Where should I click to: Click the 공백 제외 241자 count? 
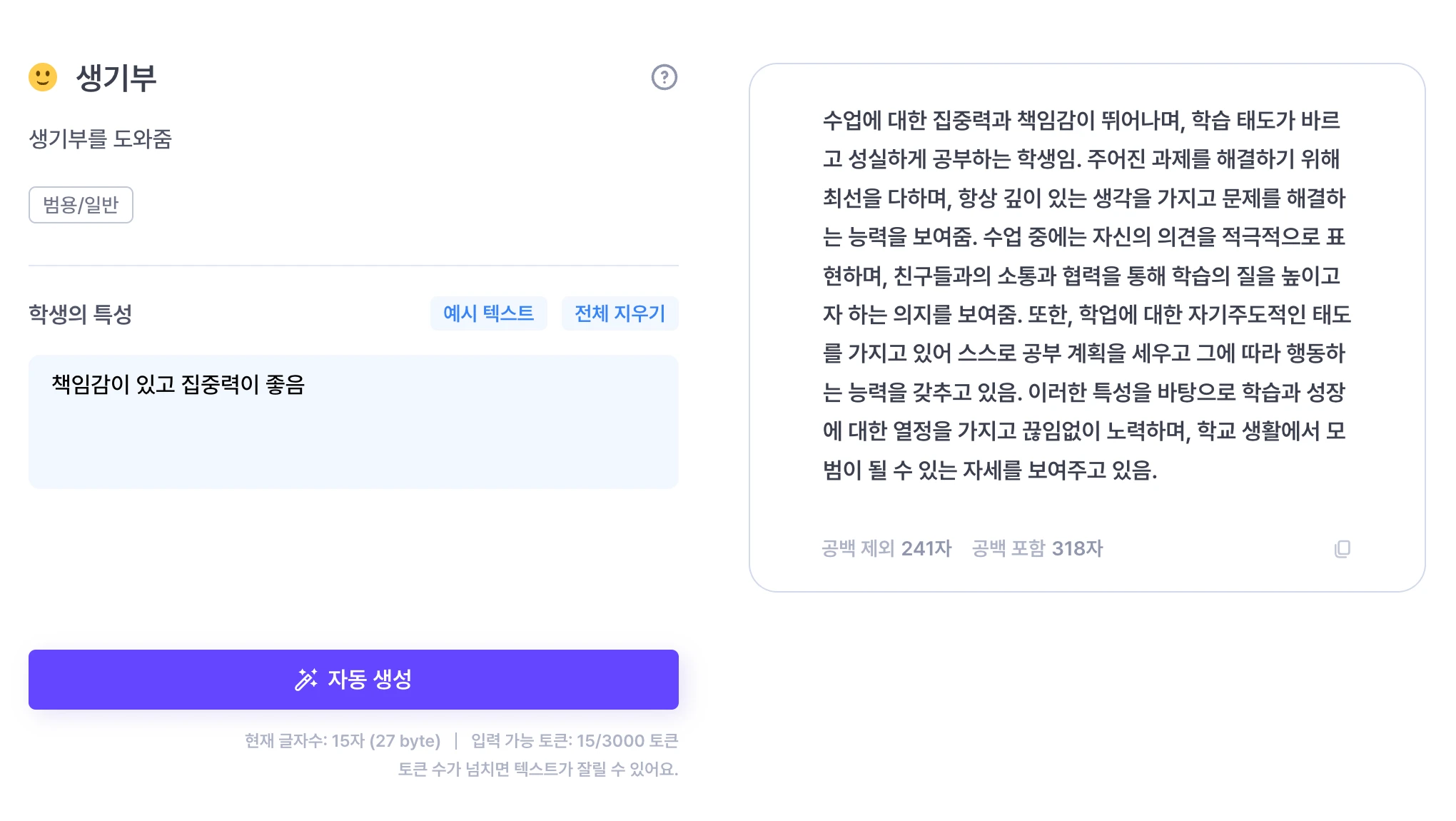886,548
